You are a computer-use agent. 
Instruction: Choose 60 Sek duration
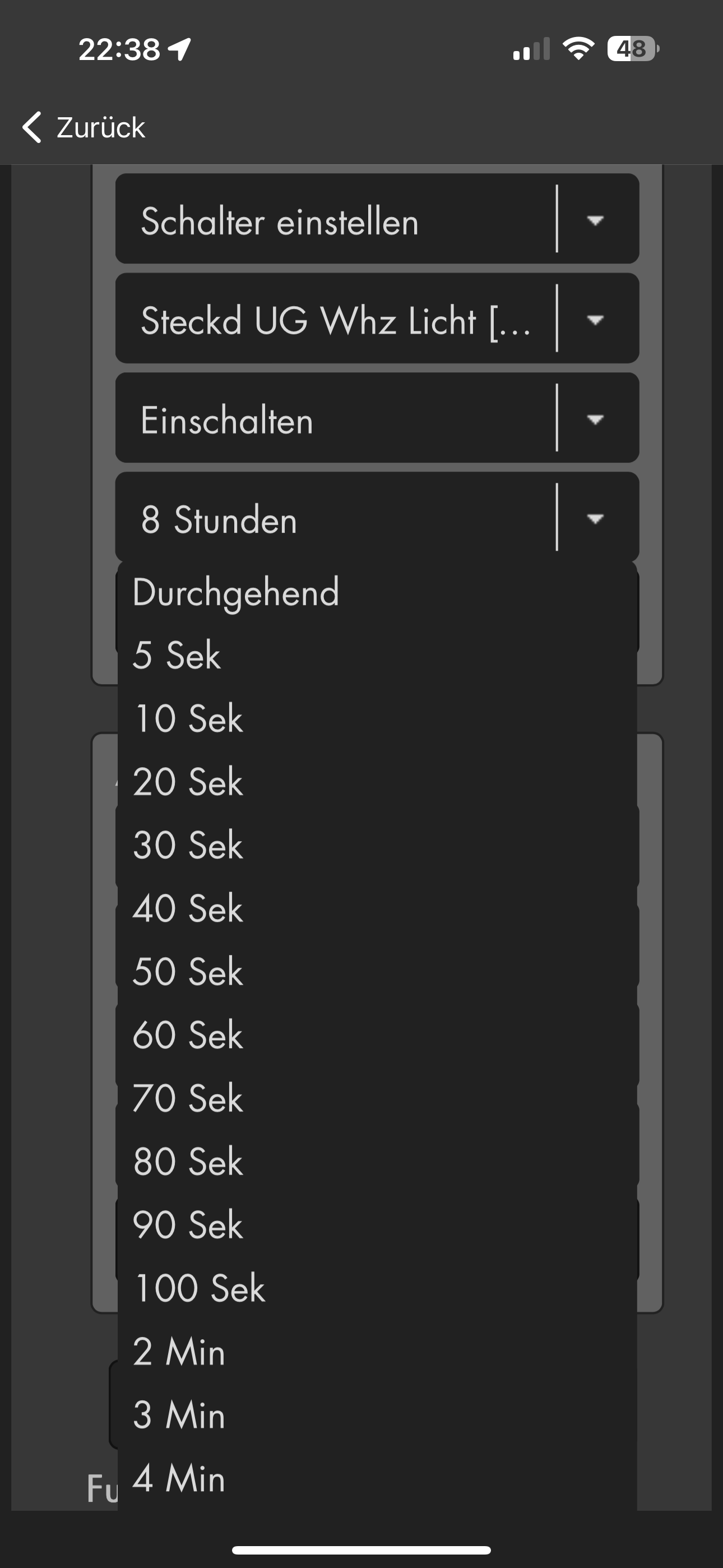(x=188, y=1035)
